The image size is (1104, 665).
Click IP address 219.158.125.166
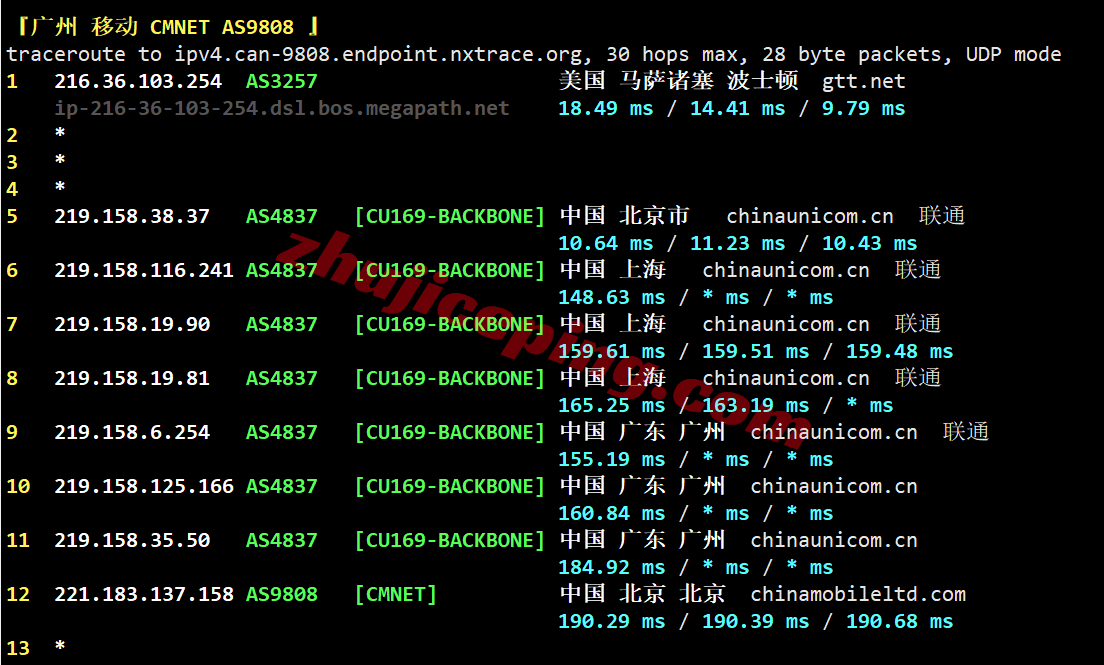[144, 487]
